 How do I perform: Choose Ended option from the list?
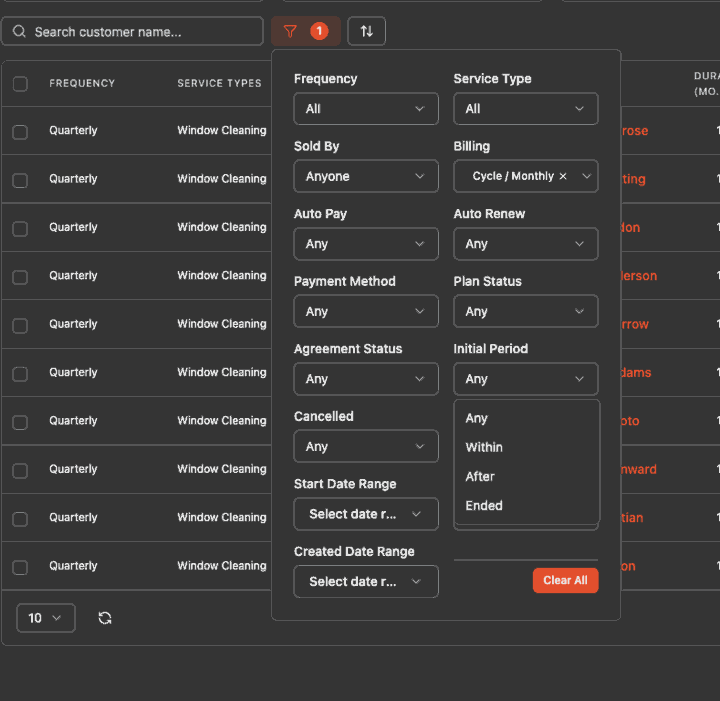484,505
